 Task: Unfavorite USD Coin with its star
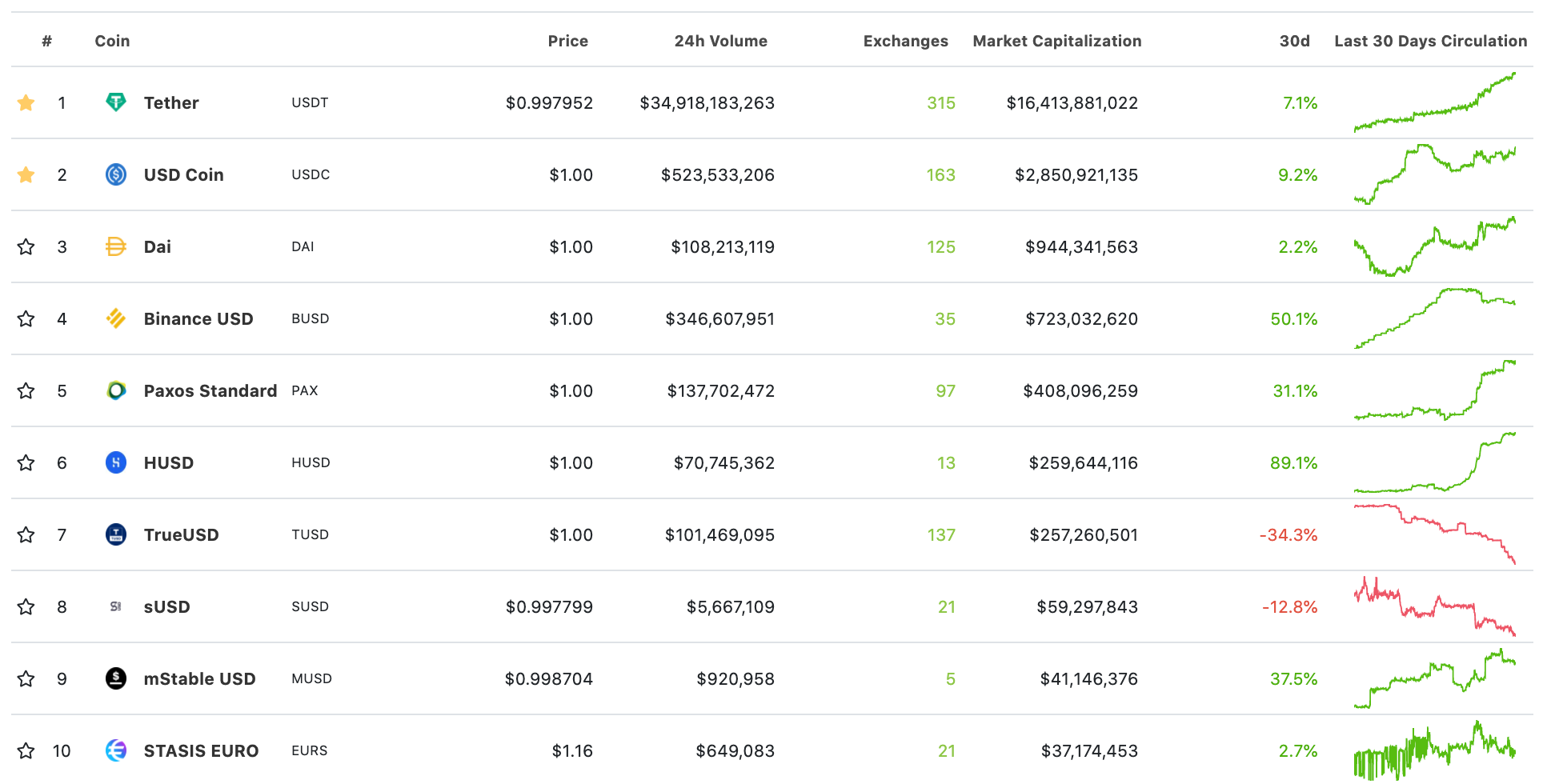[x=26, y=174]
